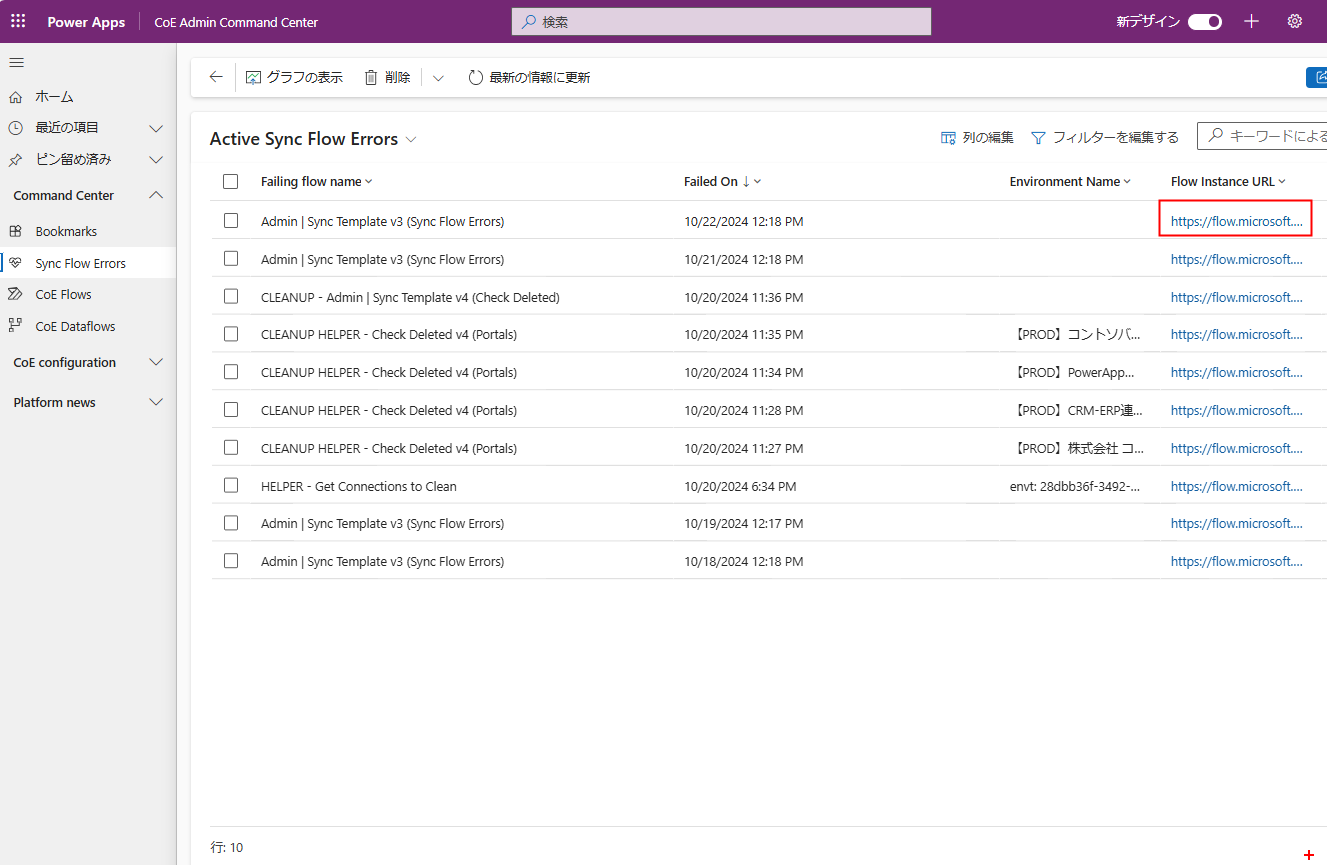
Task: Check the 10/20/2024 11:35 PM row checkbox
Action: coord(231,334)
